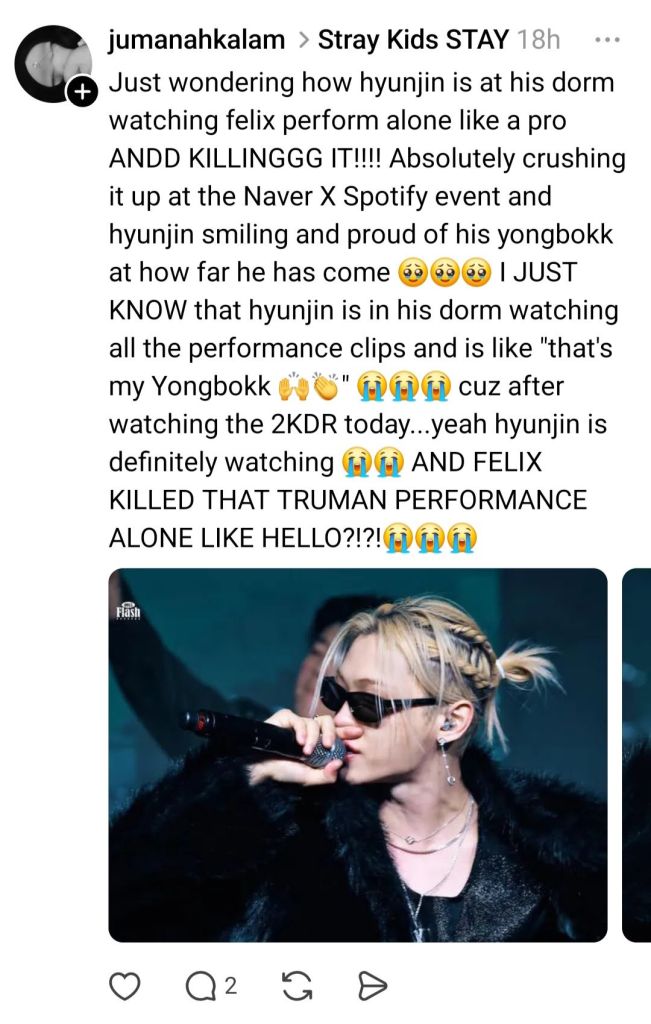Click the 18h timestamp
Image resolution: width=651 pixels, height=1024 pixels.
coord(539,40)
